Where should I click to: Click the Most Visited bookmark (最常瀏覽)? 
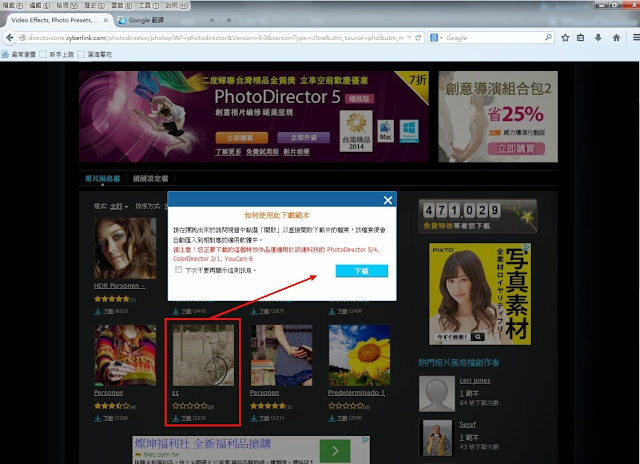tap(19, 54)
